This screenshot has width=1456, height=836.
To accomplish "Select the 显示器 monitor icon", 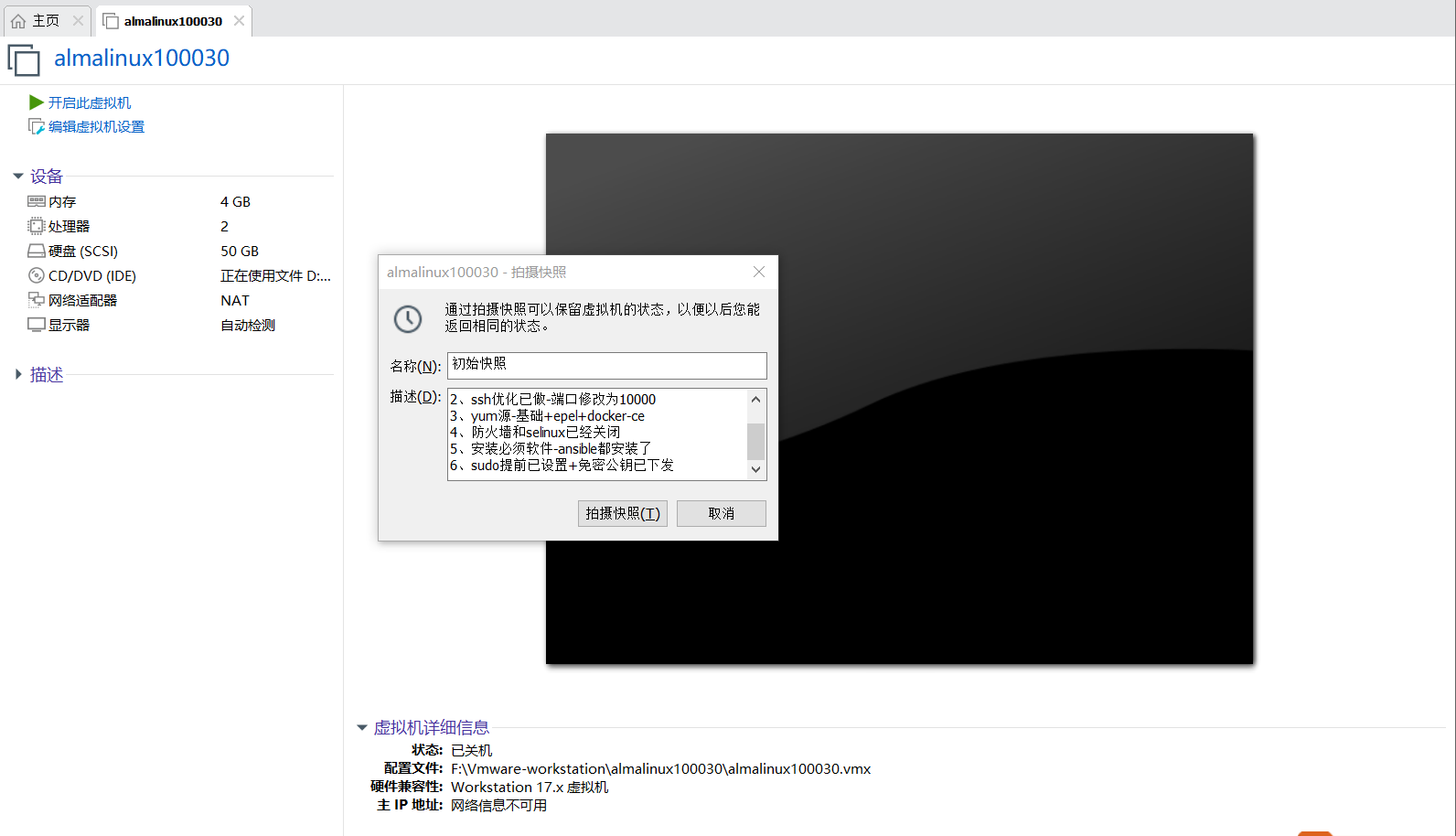I will pos(37,325).
